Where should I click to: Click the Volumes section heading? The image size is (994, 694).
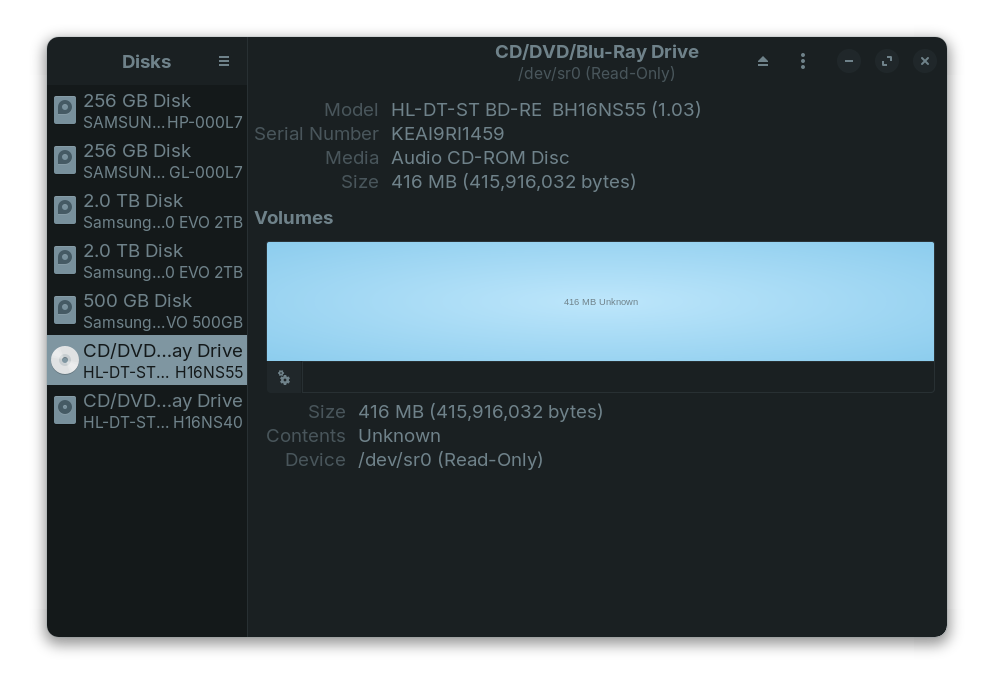coord(294,217)
